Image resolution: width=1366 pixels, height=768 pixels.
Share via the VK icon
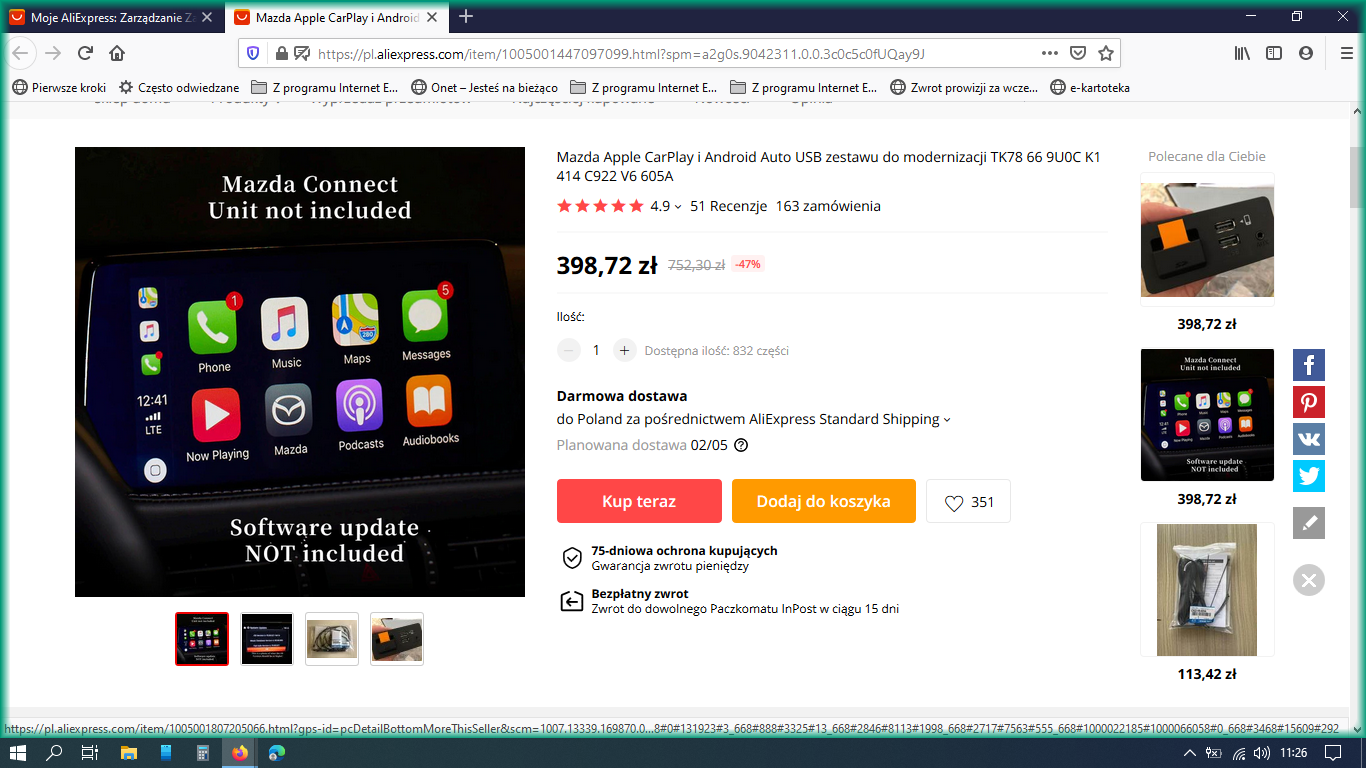pyautogui.click(x=1308, y=439)
